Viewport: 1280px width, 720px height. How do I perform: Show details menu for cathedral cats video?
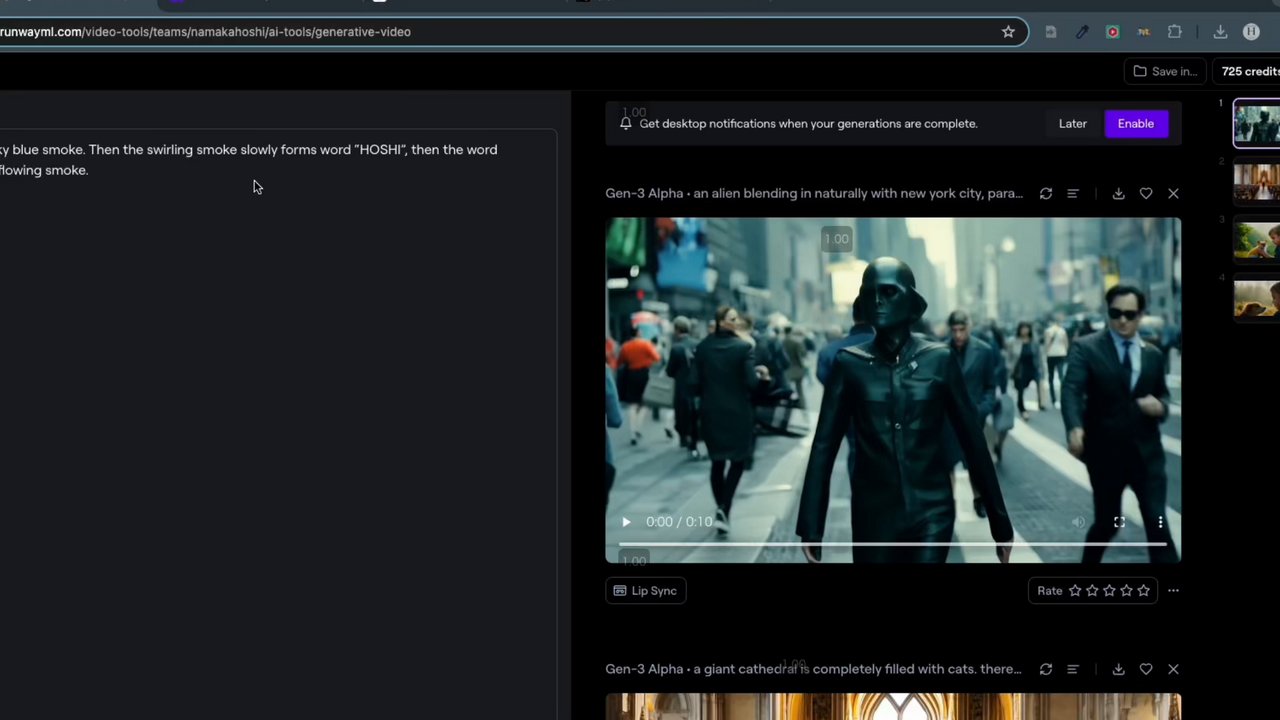[1073, 669]
